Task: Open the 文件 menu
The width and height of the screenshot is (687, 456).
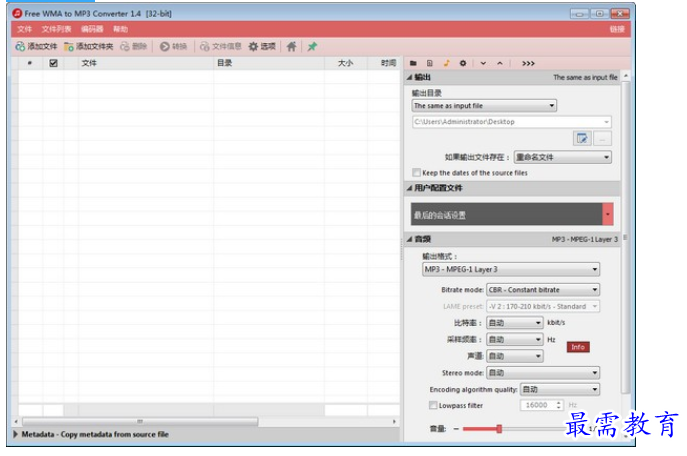Action: point(25,29)
